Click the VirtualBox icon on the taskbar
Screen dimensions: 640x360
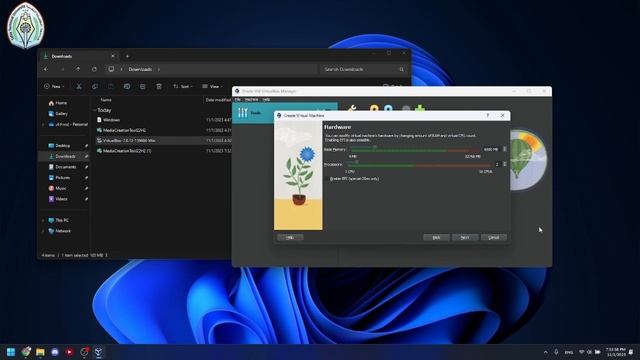coord(98,352)
